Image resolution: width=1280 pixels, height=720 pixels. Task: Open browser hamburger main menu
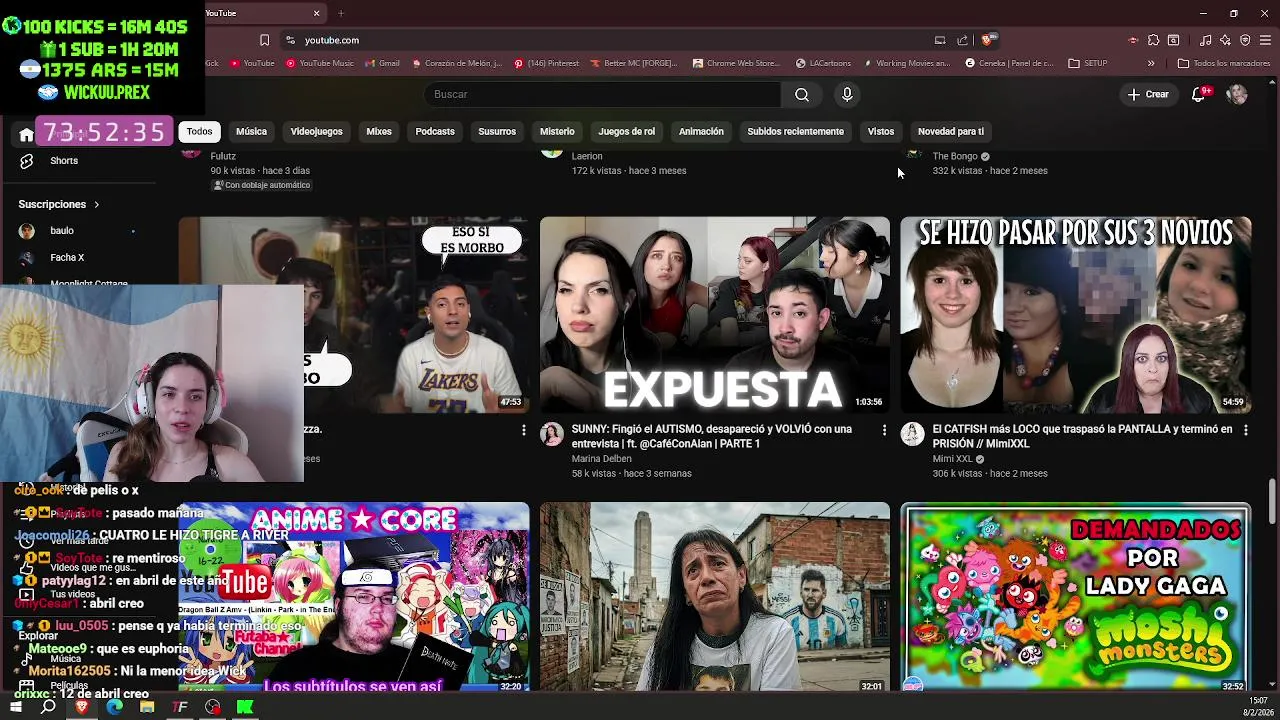1265,40
